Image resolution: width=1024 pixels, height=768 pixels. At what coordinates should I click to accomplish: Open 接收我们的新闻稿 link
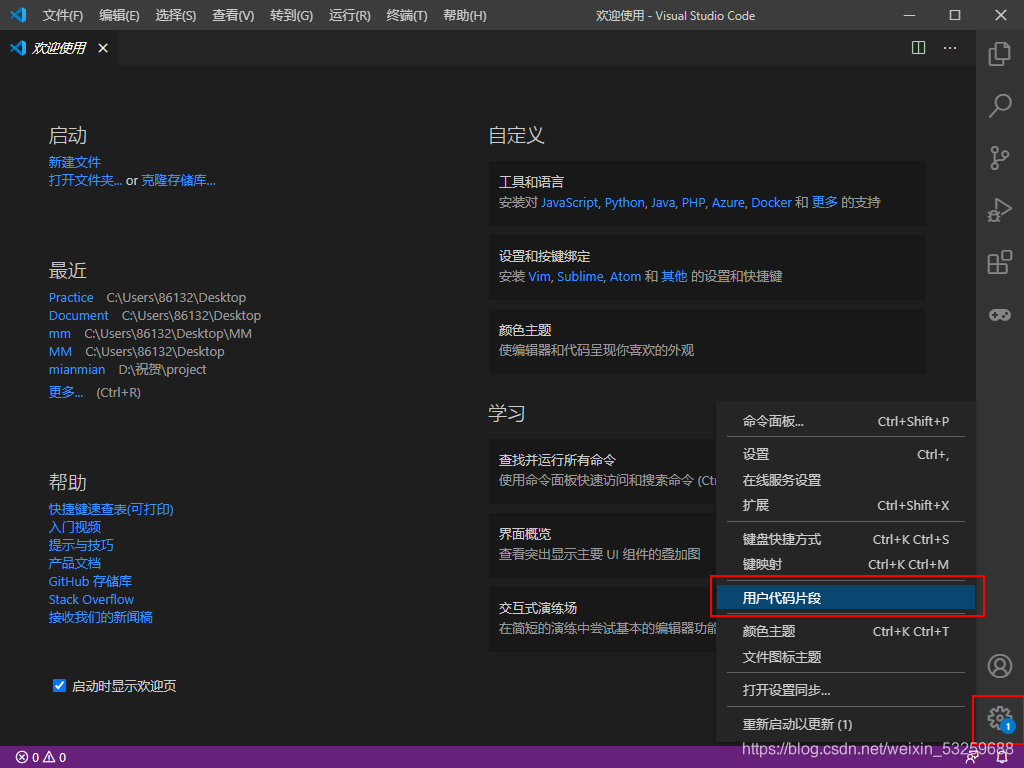pyautogui.click(x=101, y=617)
